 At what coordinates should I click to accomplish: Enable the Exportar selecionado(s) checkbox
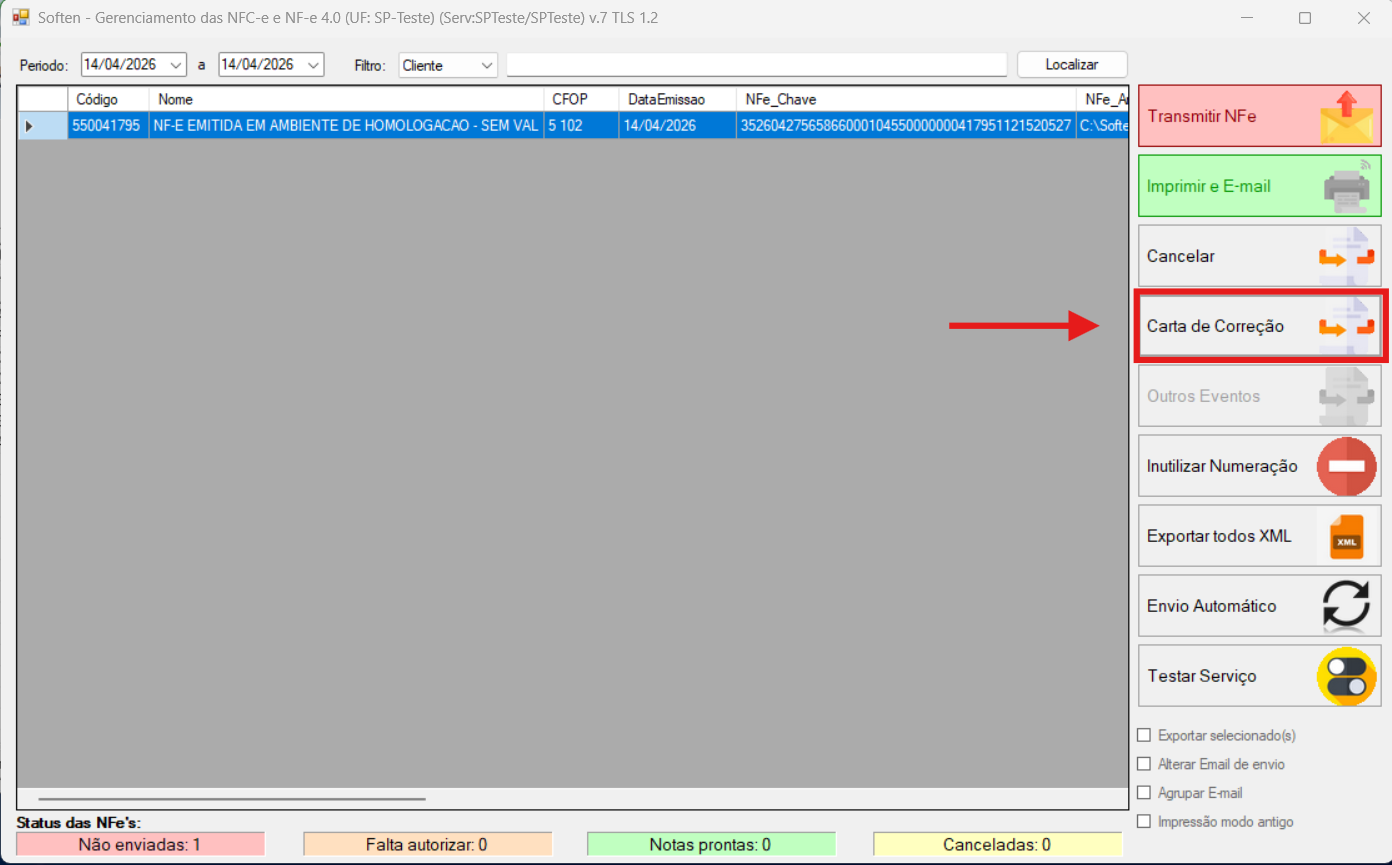click(1144, 735)
